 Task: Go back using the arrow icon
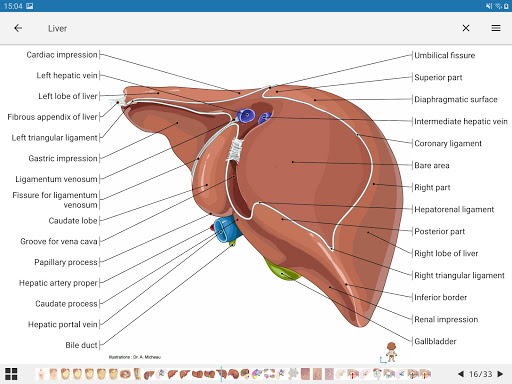(18, 28)
